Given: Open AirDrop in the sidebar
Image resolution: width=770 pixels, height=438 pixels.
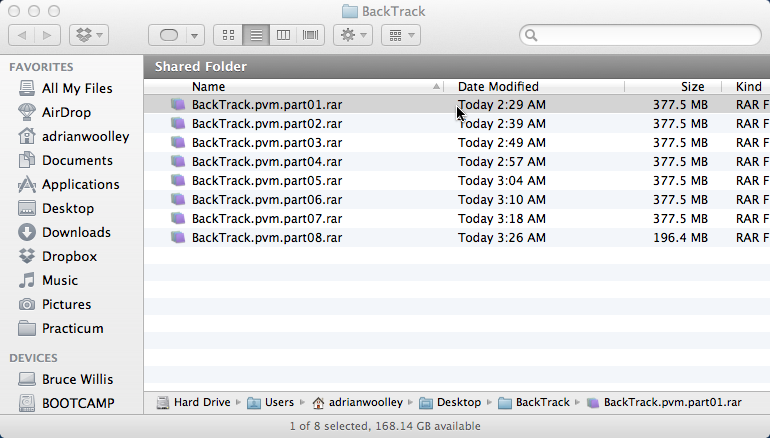Looking at the screenshot, I should 67,112.
